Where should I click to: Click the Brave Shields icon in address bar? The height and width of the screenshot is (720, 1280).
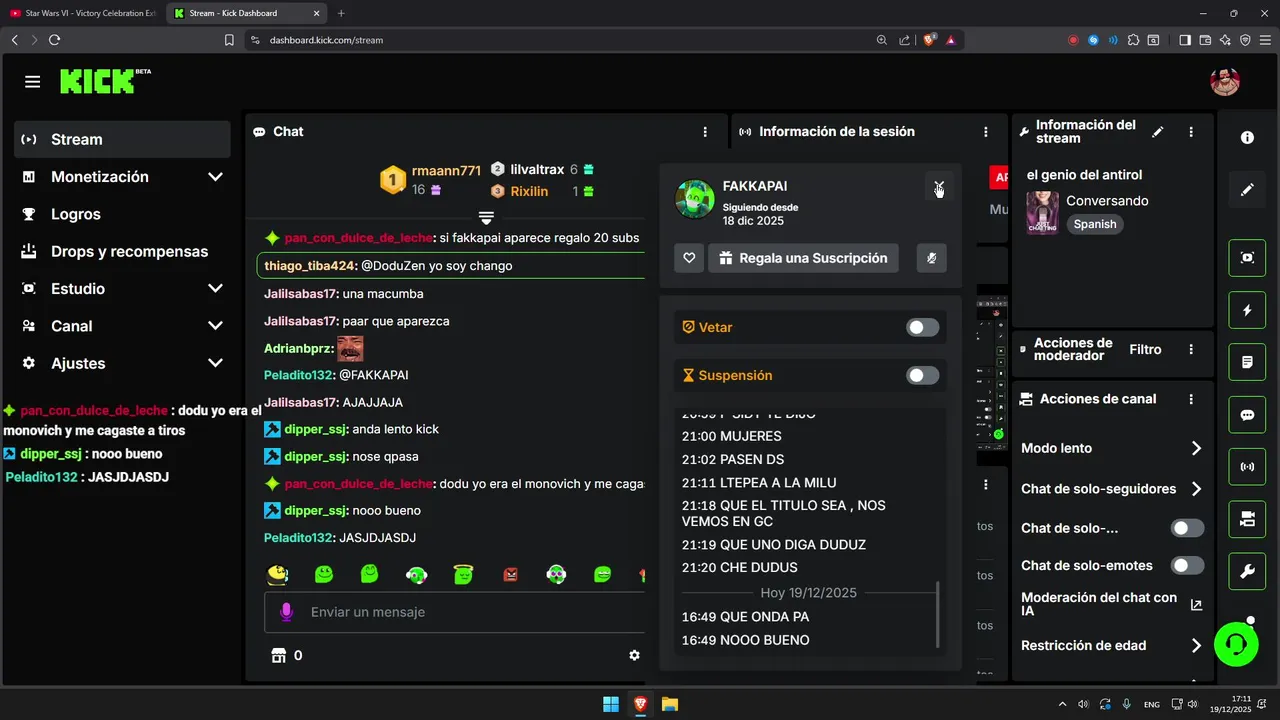point(930,40)
